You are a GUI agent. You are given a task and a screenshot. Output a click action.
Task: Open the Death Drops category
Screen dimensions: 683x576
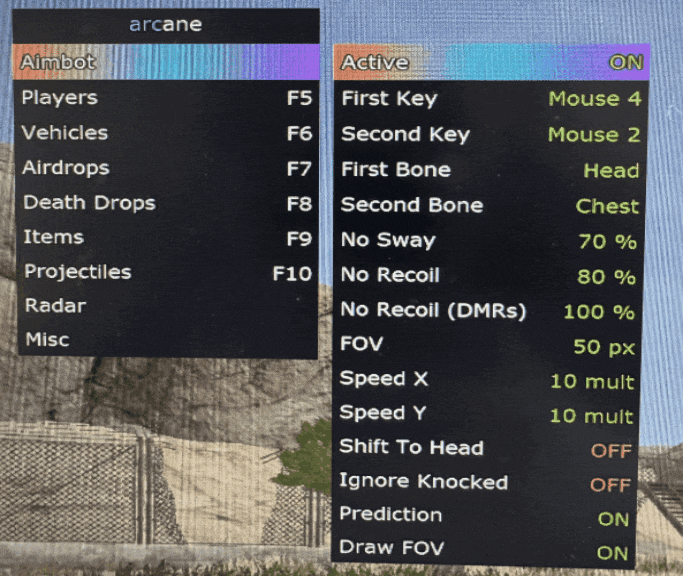(166, 203)
